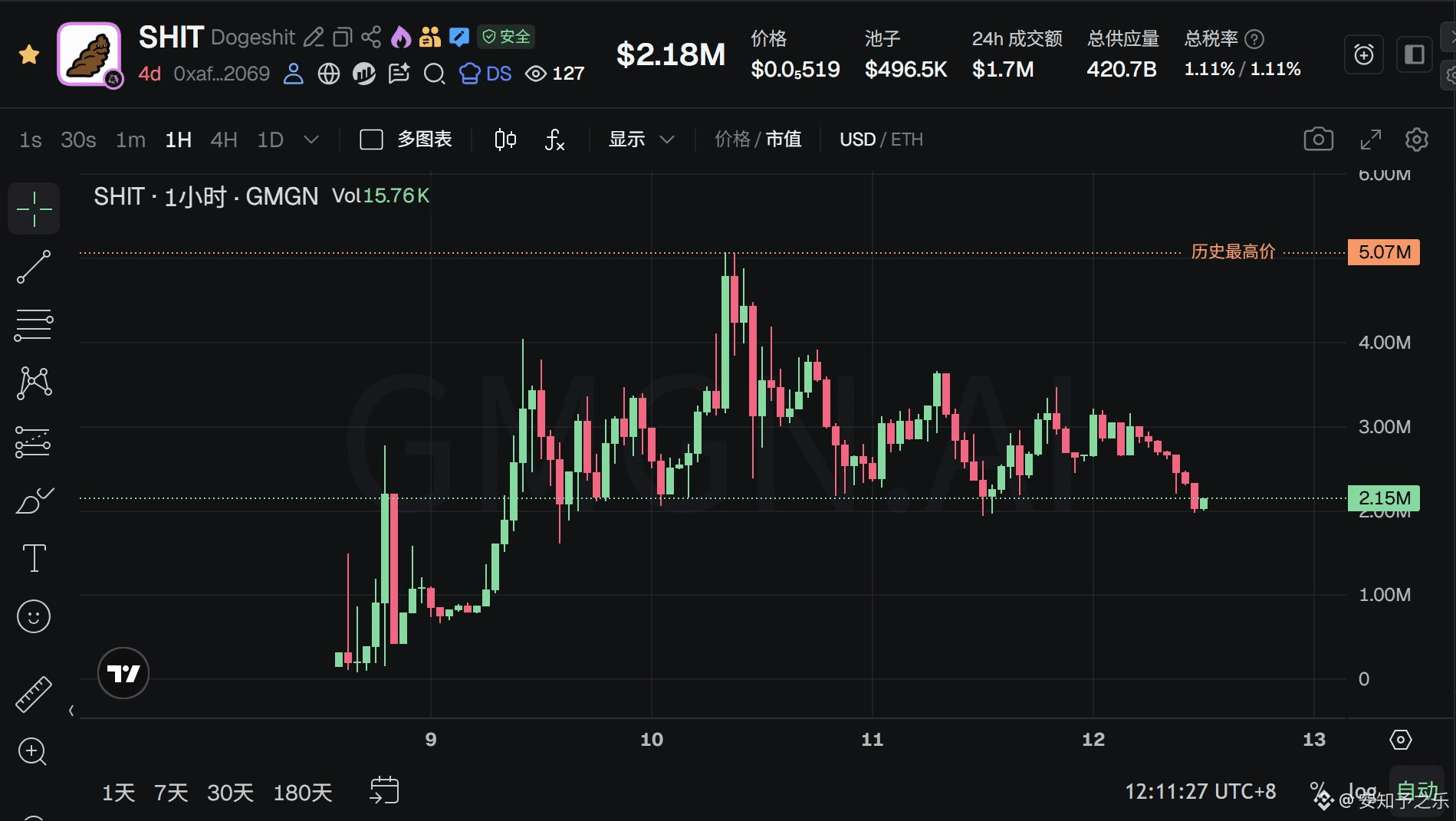
Task: Select the 1m timeframe
Action: pyautogui.click(x=130, y=140)
